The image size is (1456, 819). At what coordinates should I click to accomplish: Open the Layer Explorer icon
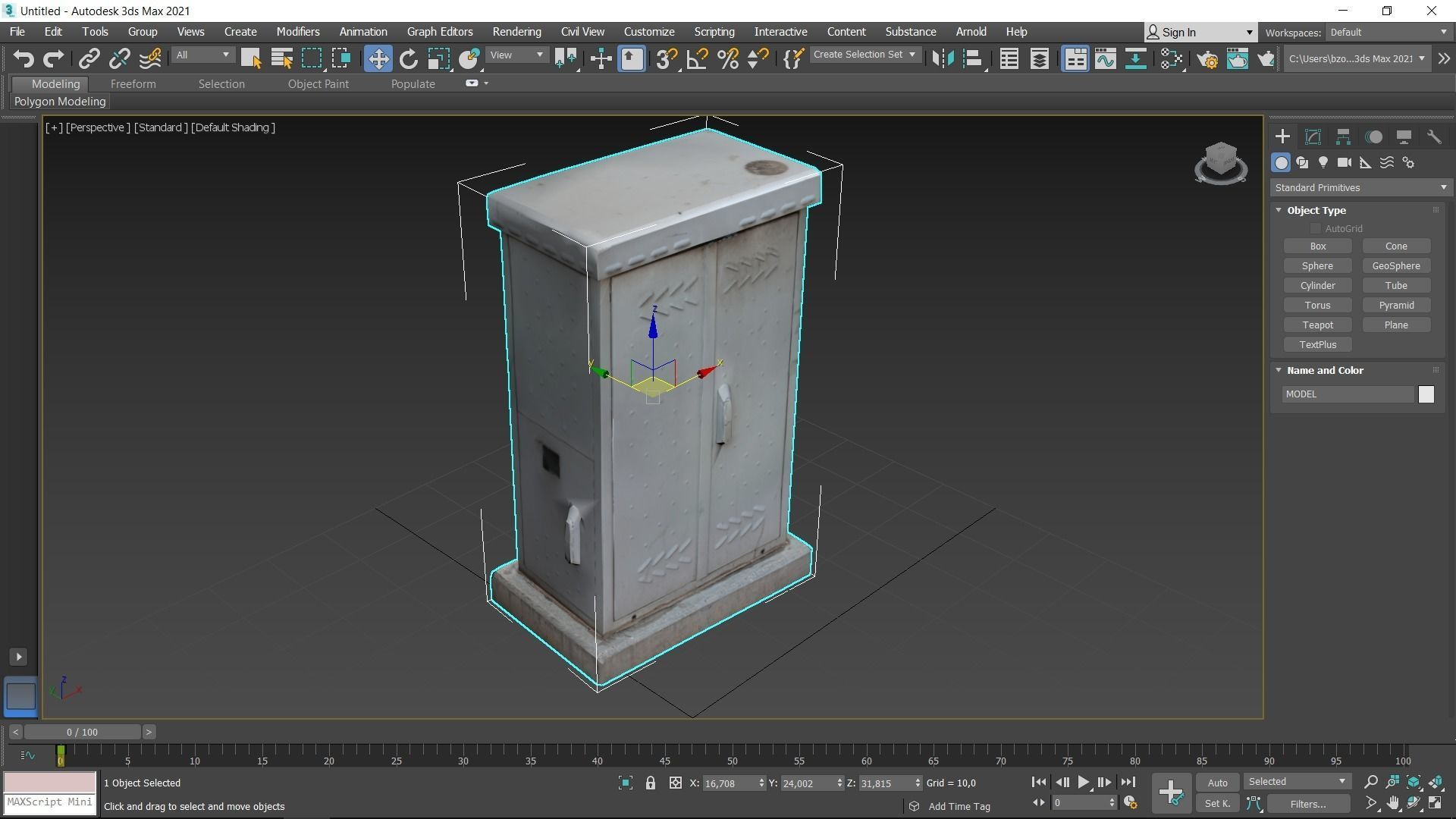click(1039, 58)
